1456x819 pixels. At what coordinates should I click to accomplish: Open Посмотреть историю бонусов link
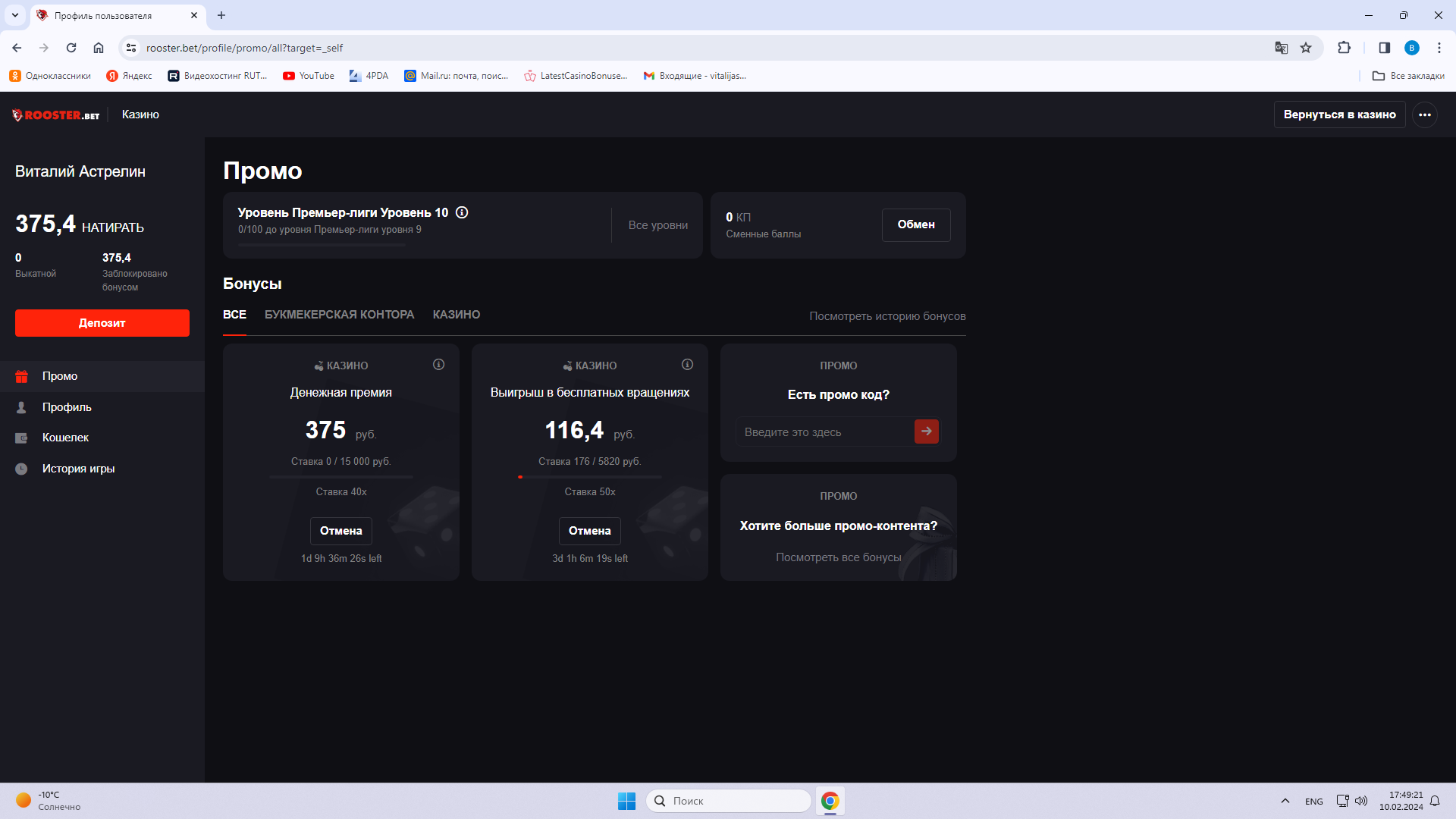pos(887,316)
